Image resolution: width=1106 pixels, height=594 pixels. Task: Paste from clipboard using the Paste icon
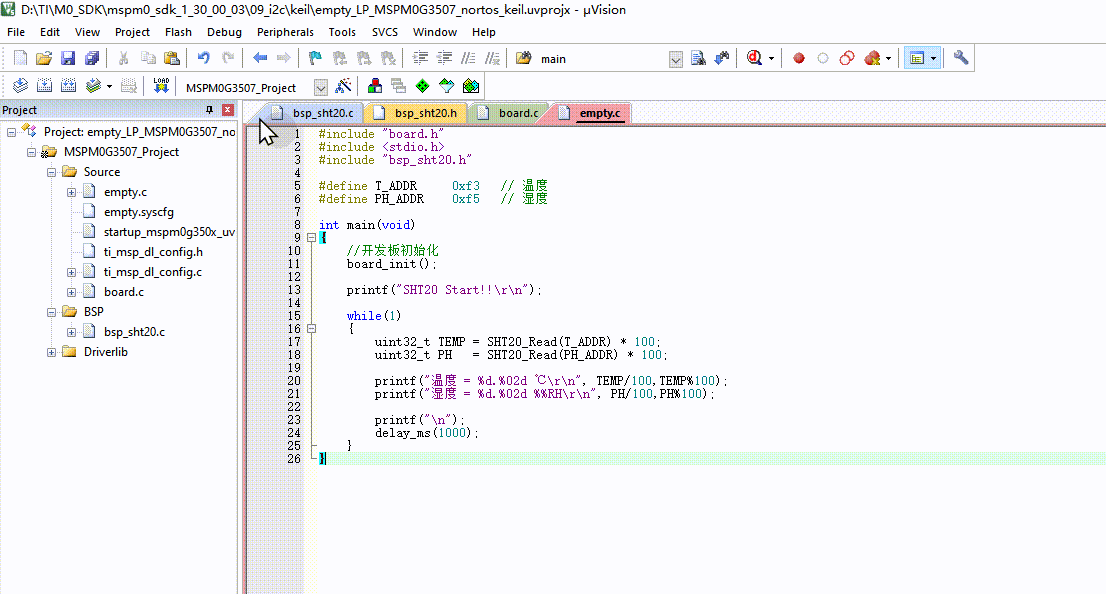tap(171, 59)
